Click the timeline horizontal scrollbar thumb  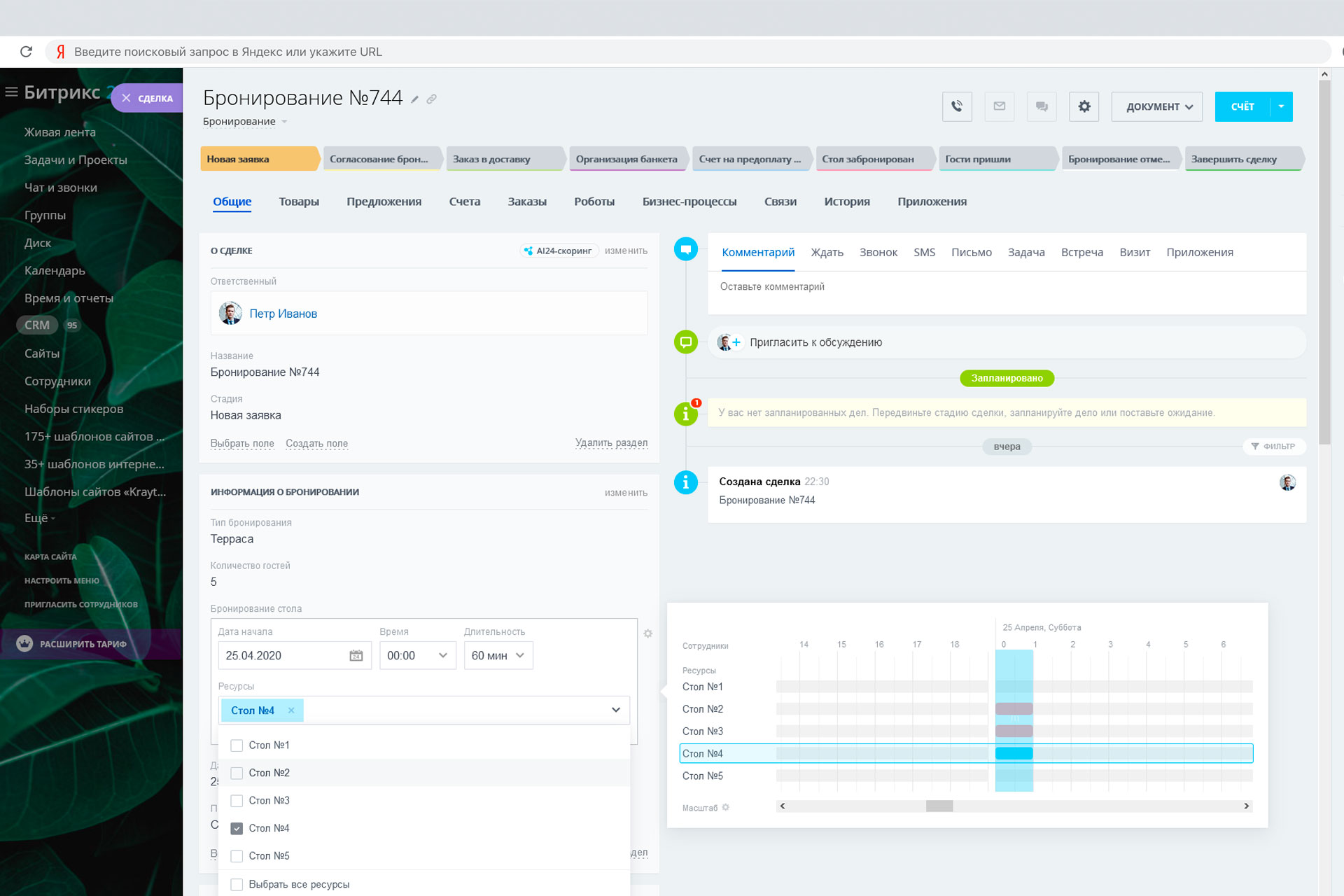pos(939,806)
